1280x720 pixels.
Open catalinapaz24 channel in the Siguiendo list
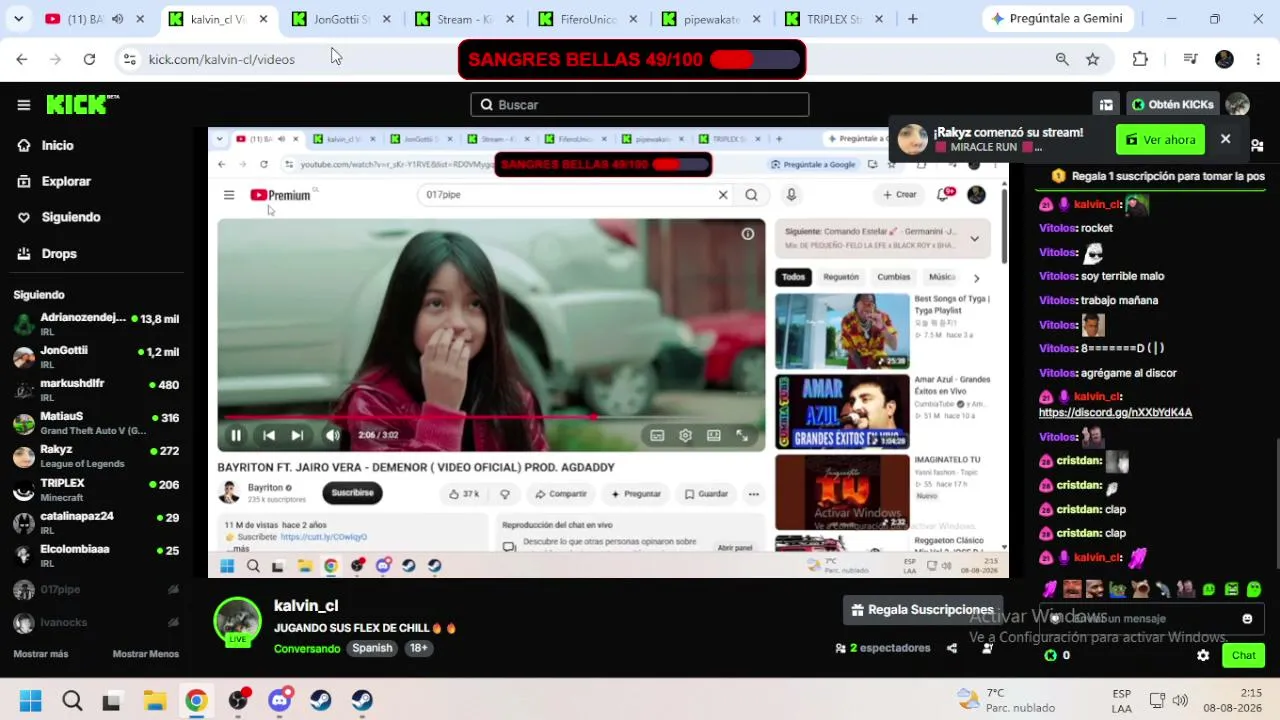click(x=96, y=522)
